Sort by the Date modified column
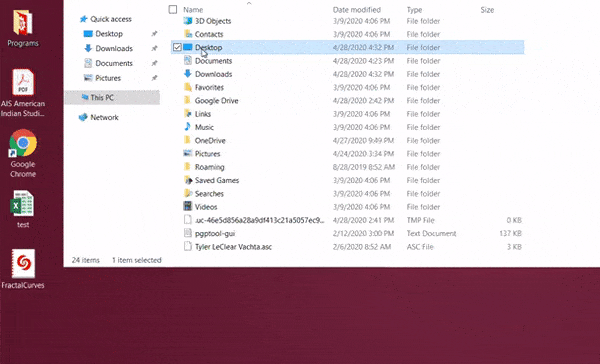The height and width of the screenshot is (364, 600). (357, 10)
